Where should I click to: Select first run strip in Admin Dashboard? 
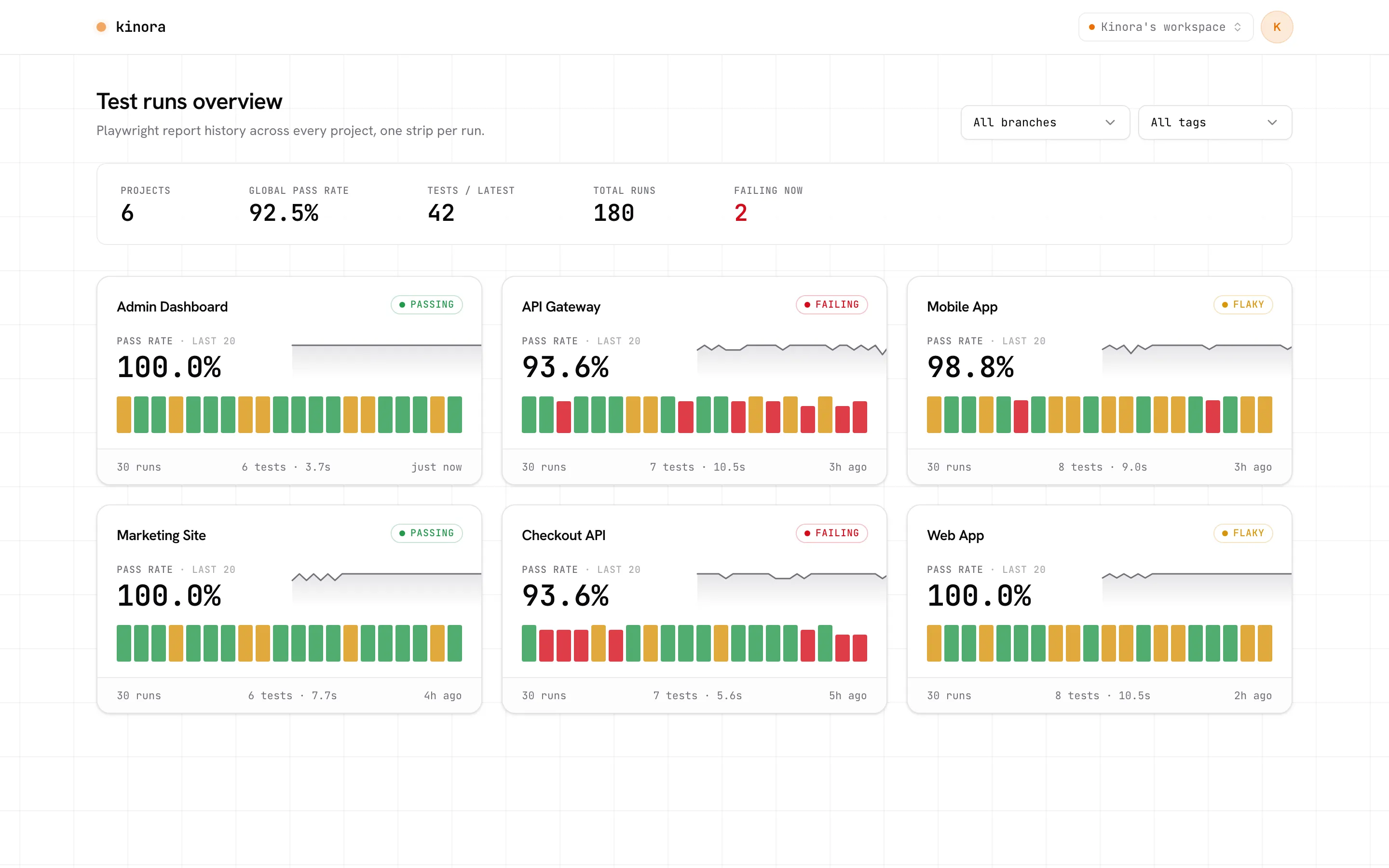point(124,414)
